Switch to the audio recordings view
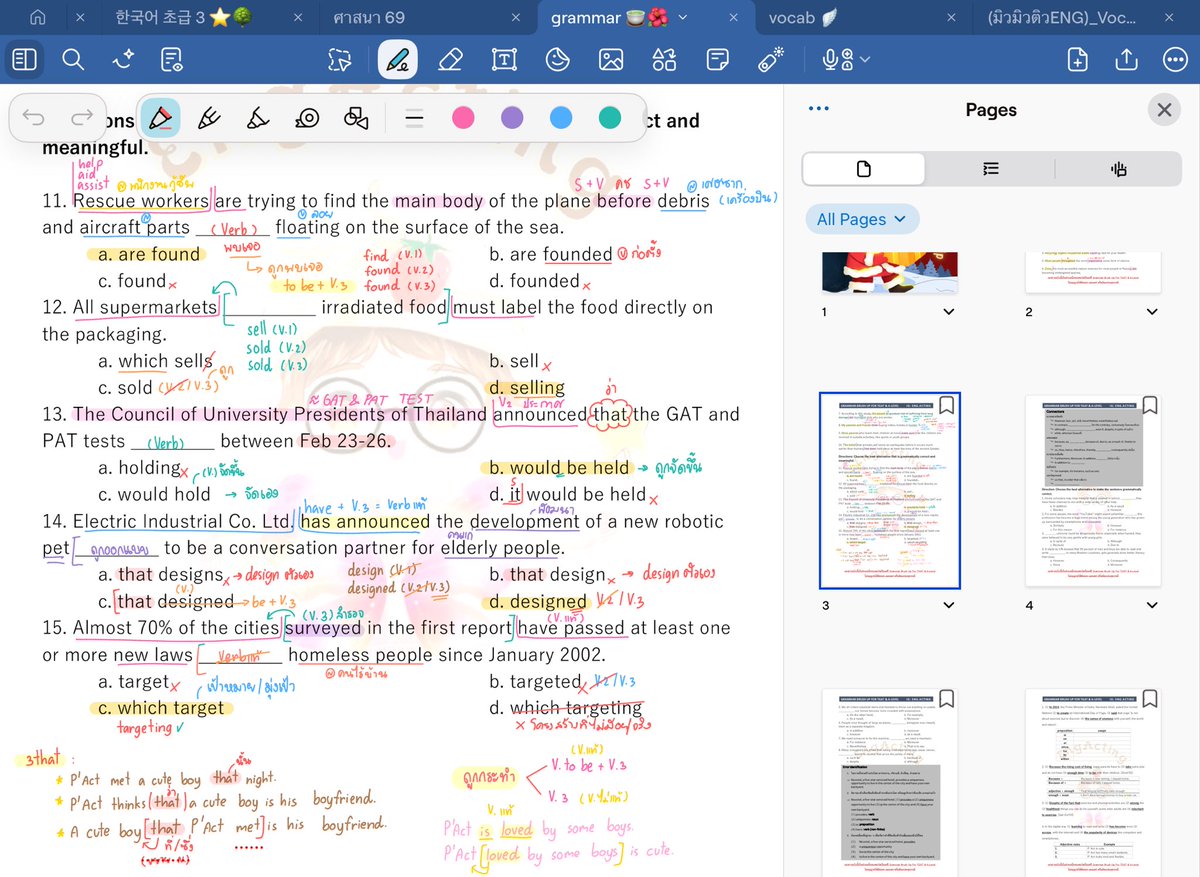 pos(1117,168)
